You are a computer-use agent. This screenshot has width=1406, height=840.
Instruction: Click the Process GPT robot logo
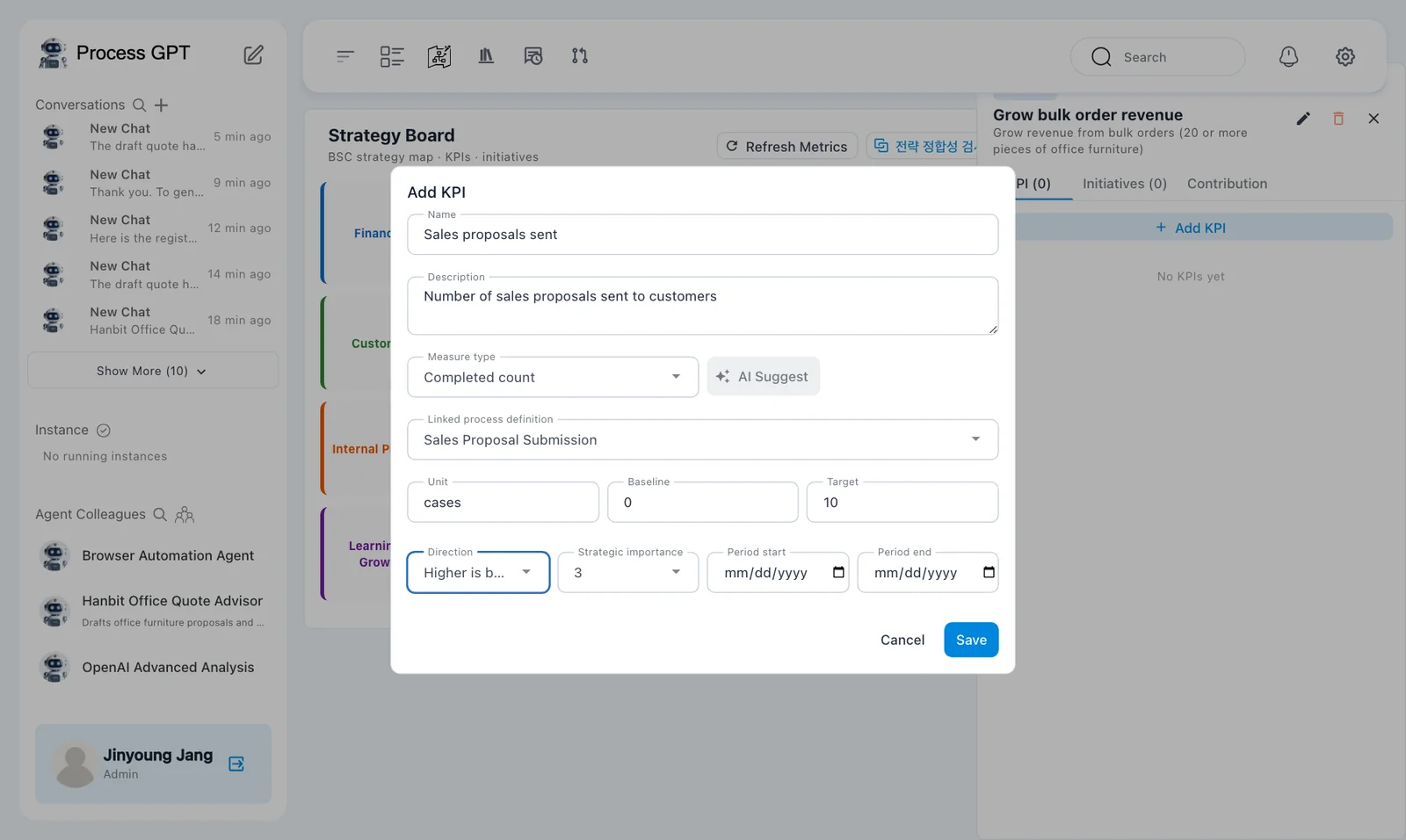(53, 53)
